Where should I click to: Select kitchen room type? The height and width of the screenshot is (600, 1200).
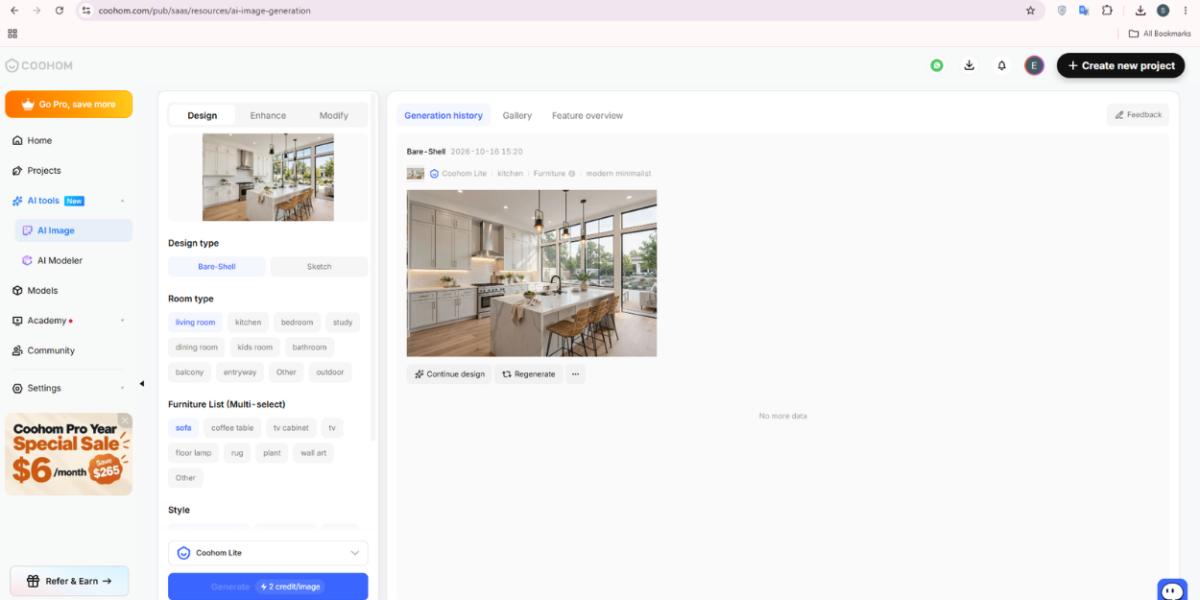click(248, 322)
